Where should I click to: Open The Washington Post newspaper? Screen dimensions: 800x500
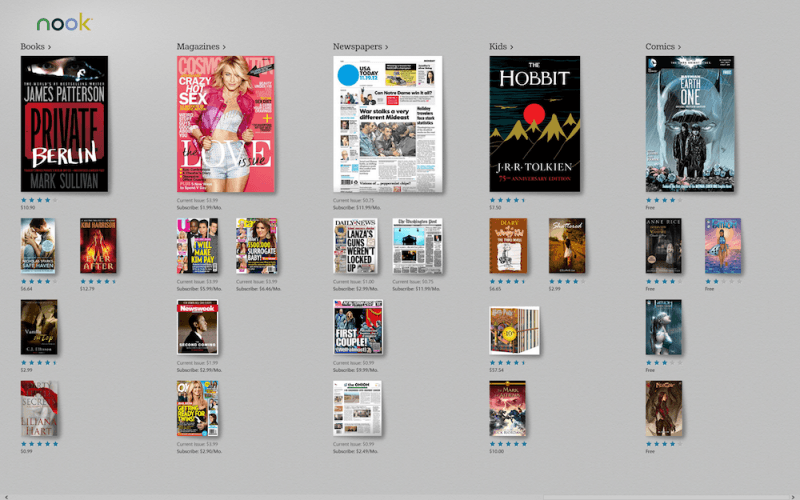(417, 246)
